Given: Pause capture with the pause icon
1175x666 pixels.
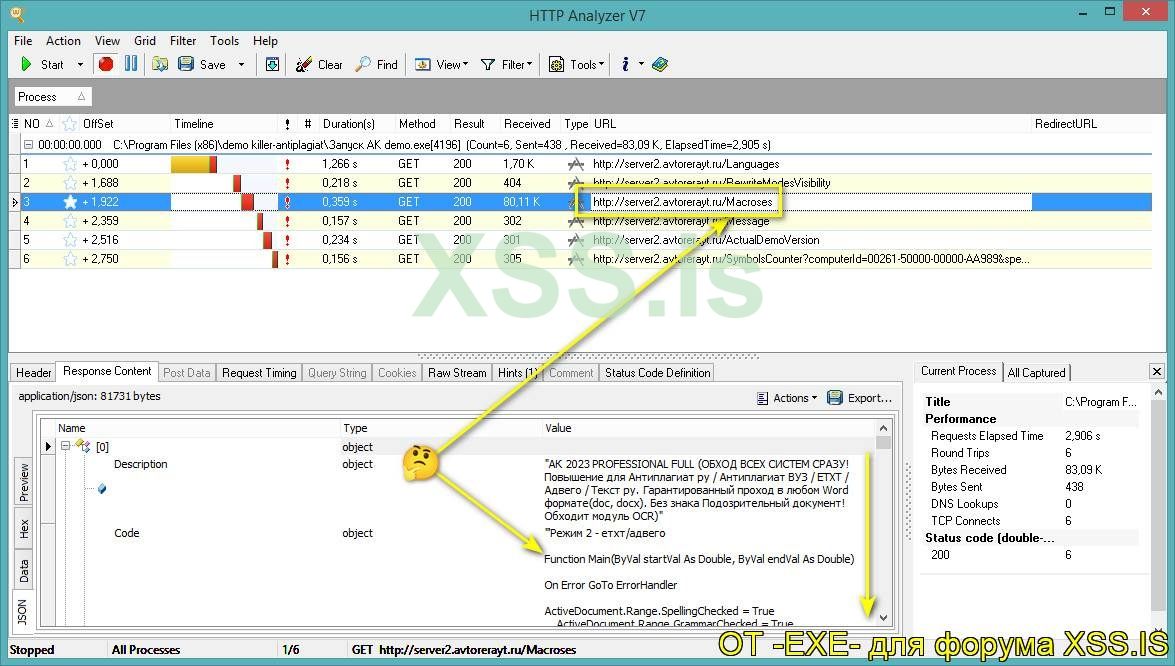Looking at the screenshot, I should [131, 64].
